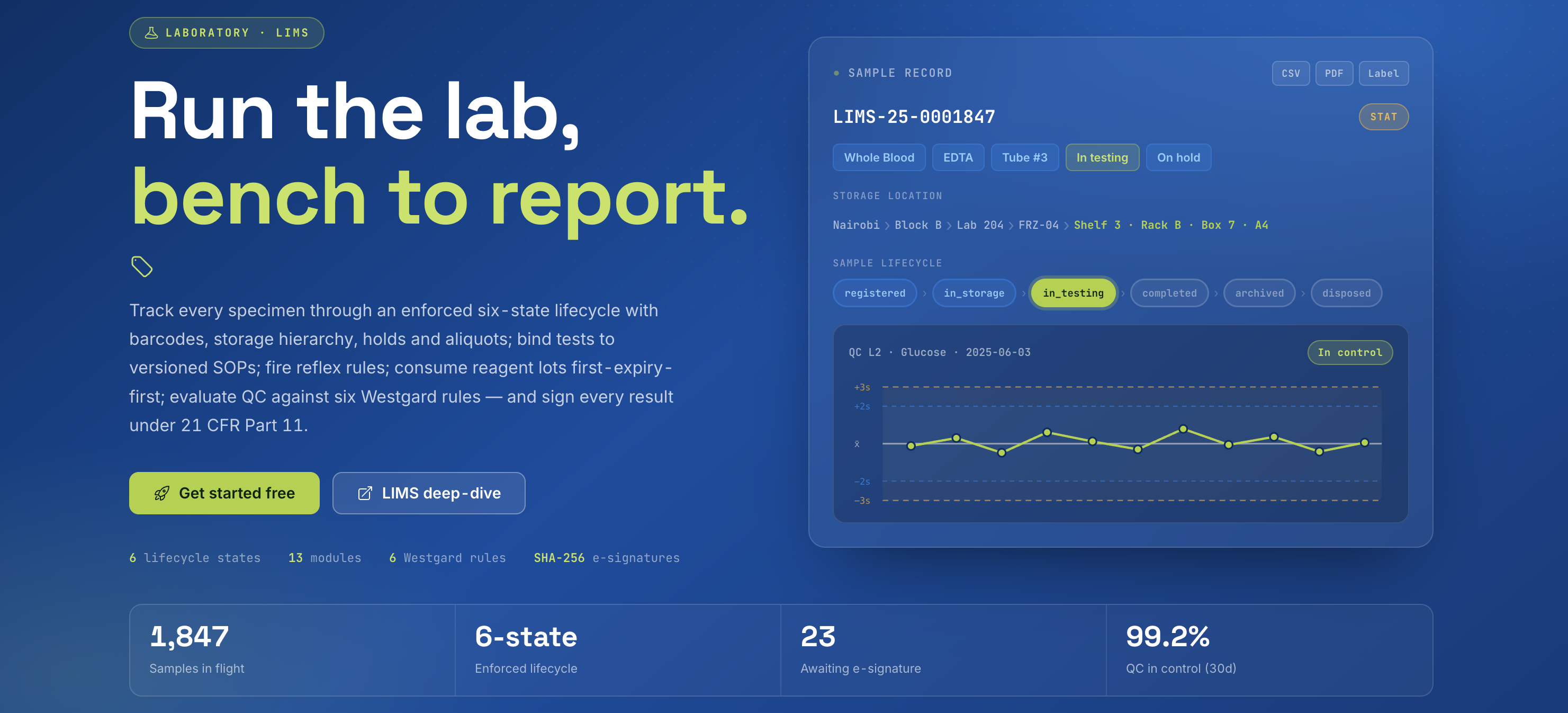Click the 6 Westgard rules stat

pyautogui.click(x=447, y=558)
